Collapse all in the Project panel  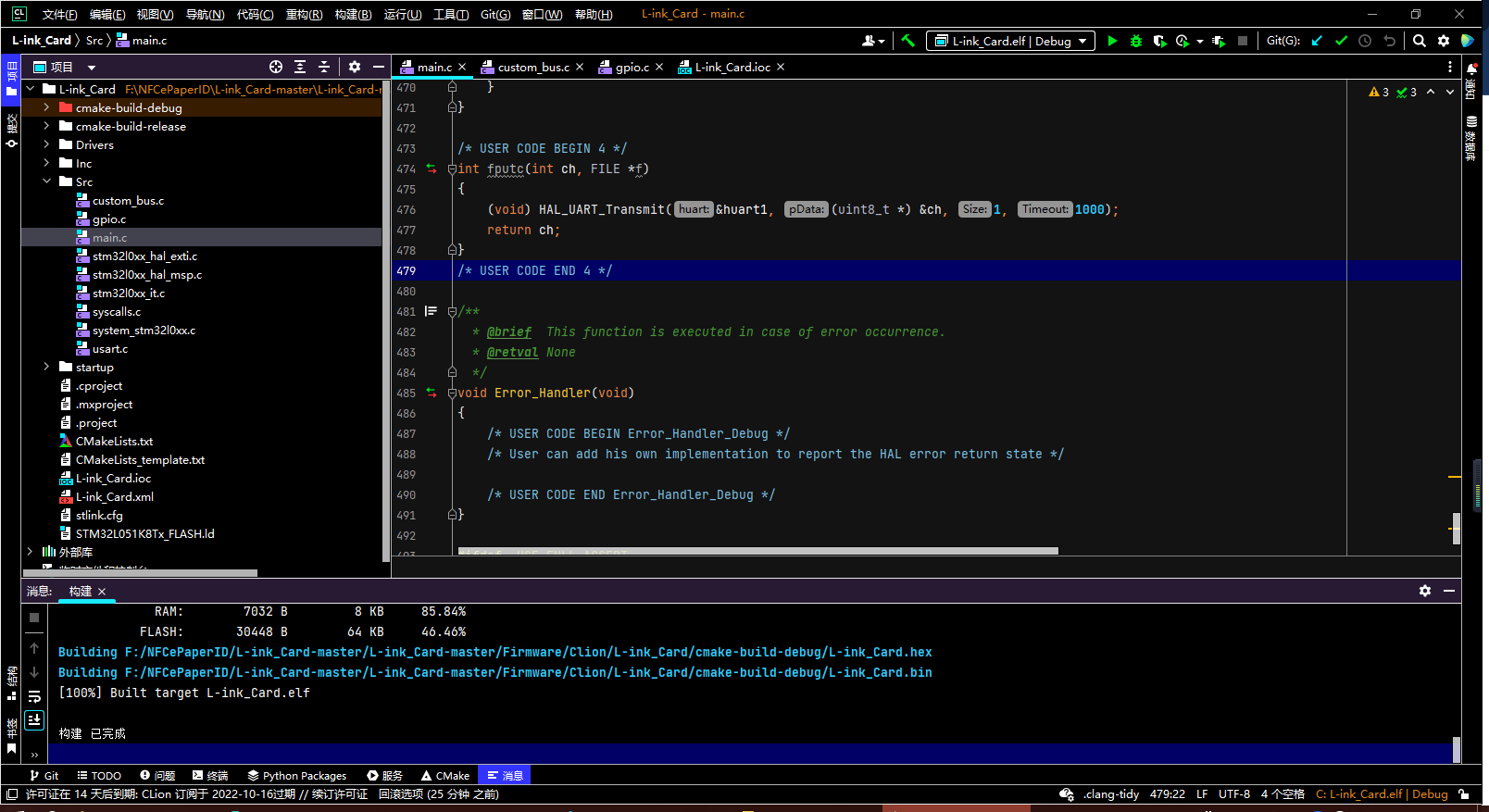[324, 67]
